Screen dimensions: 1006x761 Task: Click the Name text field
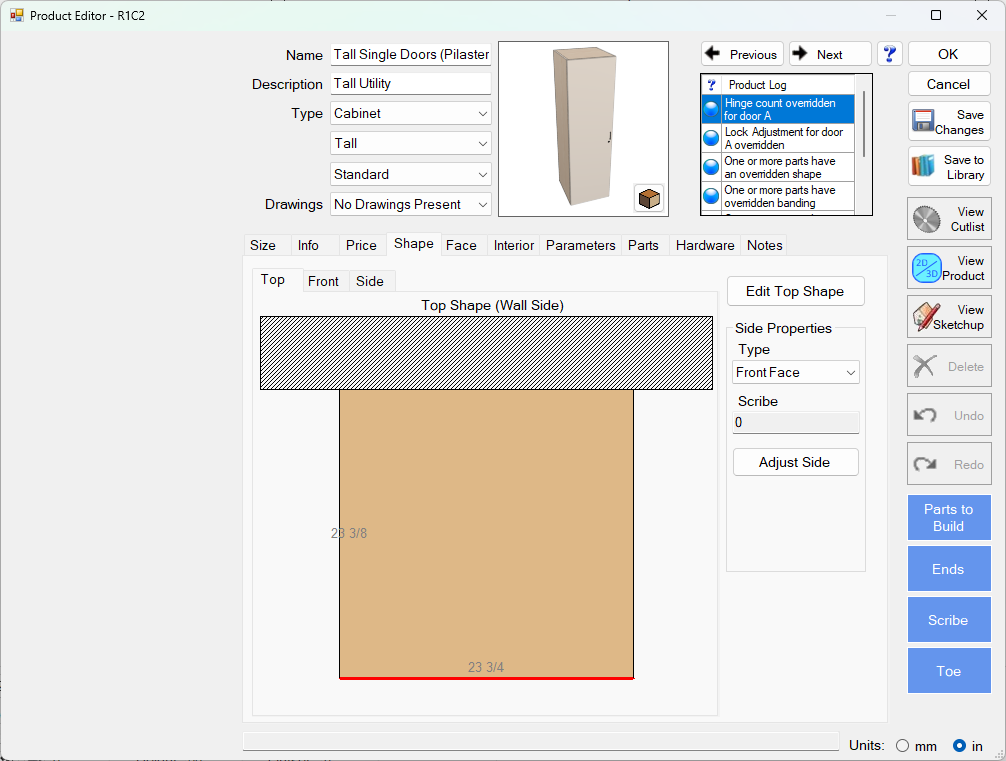pos(411,55)
